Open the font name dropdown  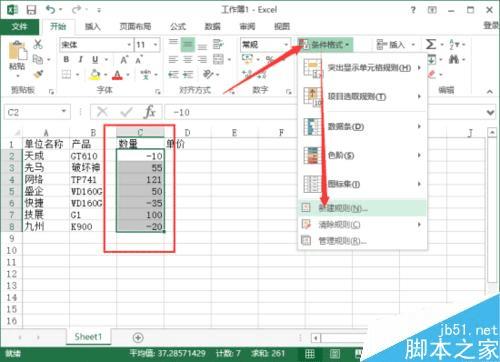[x=129, y=45]
